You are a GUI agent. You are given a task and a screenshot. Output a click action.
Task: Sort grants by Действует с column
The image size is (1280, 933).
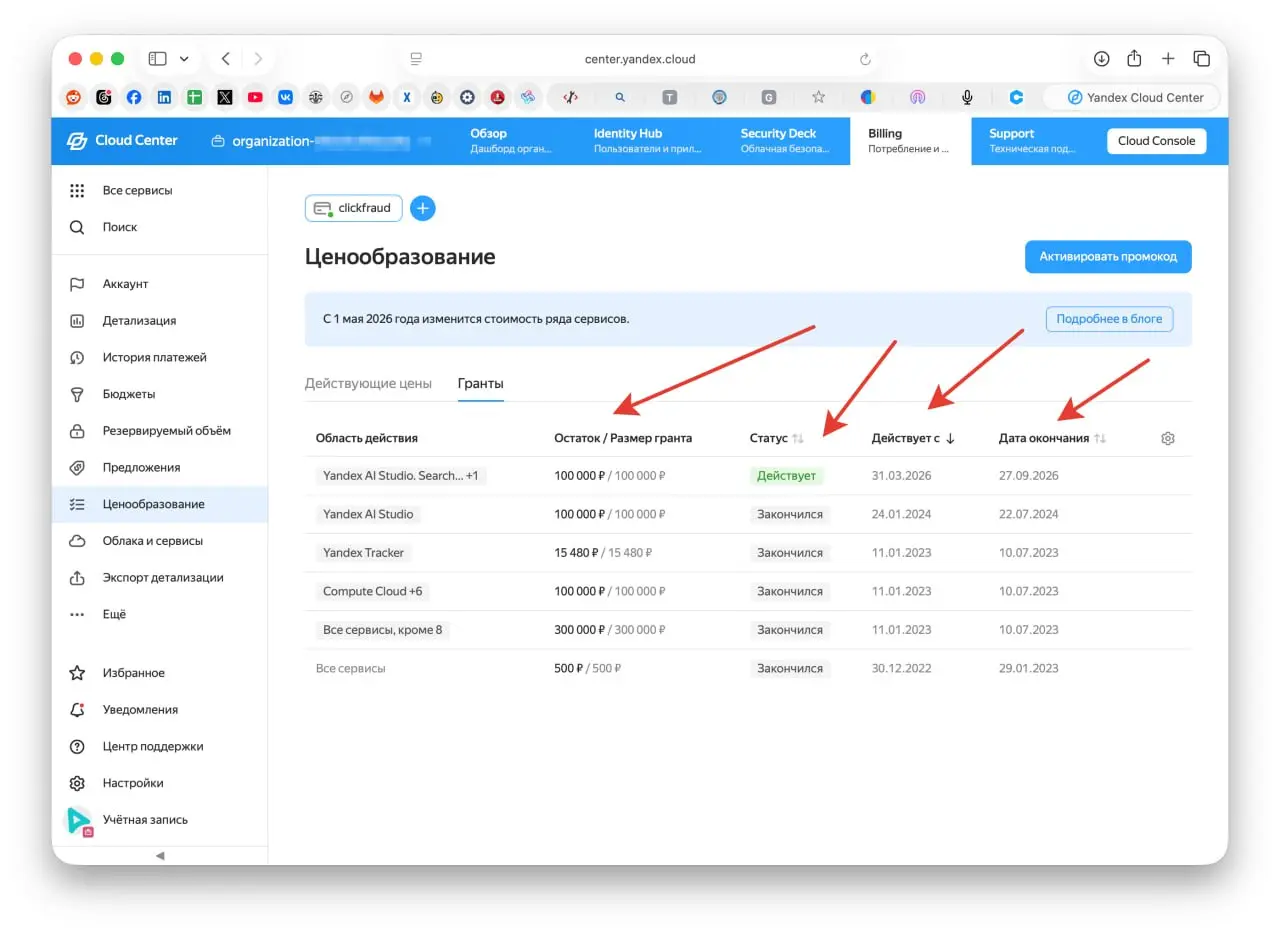[913, 438]
